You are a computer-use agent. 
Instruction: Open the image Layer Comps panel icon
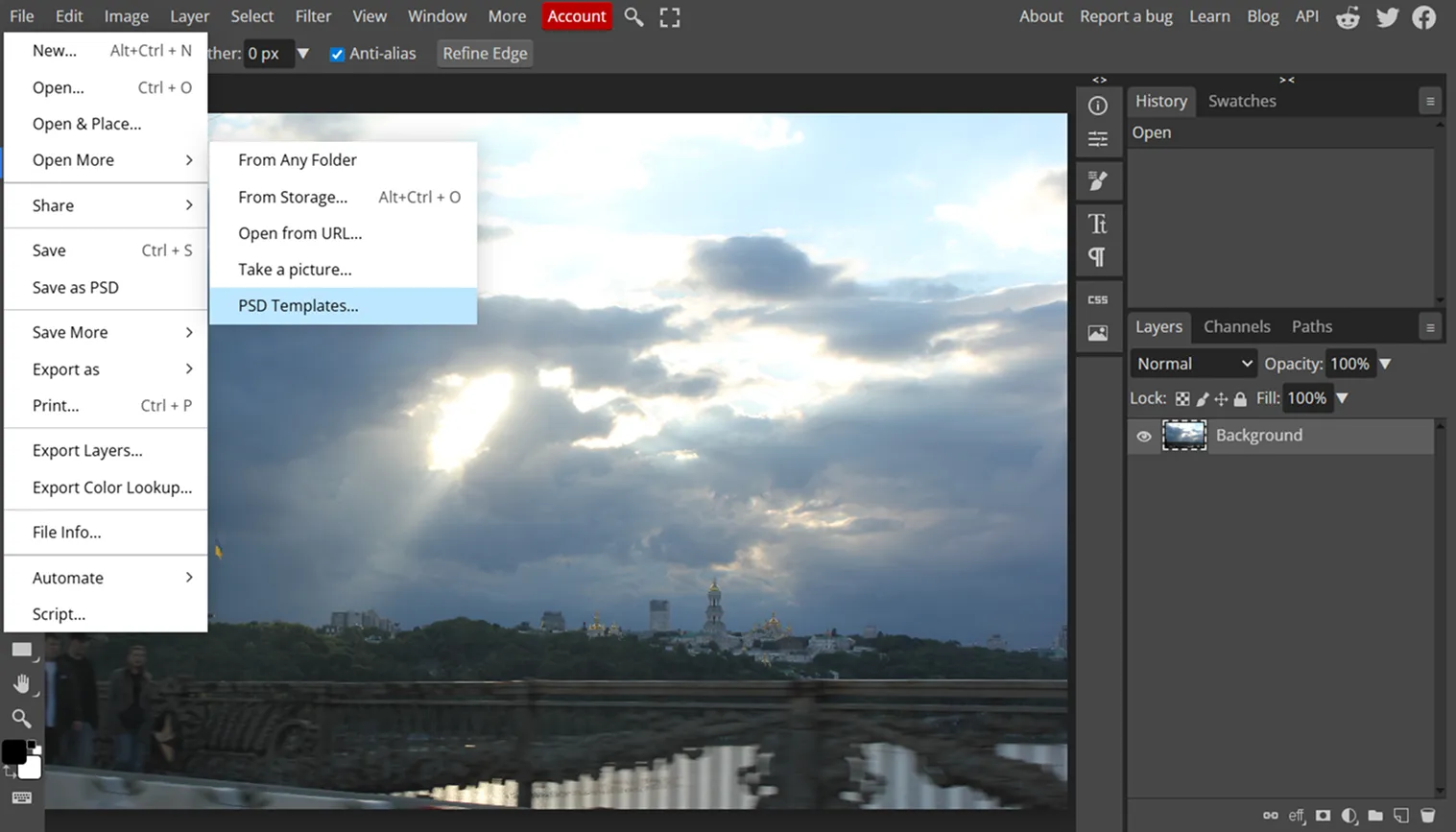click(1098, 333)
